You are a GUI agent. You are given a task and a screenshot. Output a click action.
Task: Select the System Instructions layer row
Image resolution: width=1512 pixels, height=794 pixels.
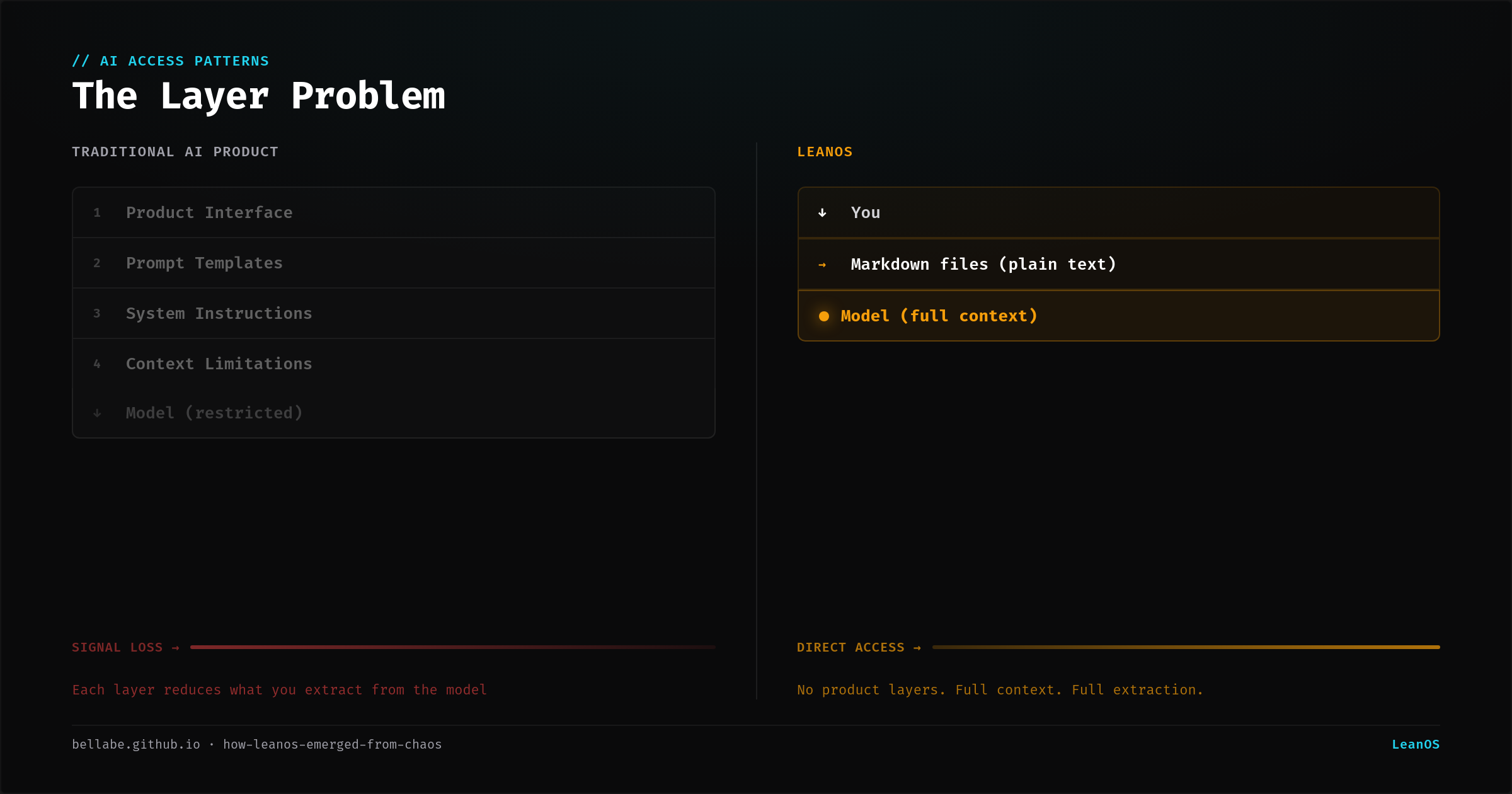(394, 314)
